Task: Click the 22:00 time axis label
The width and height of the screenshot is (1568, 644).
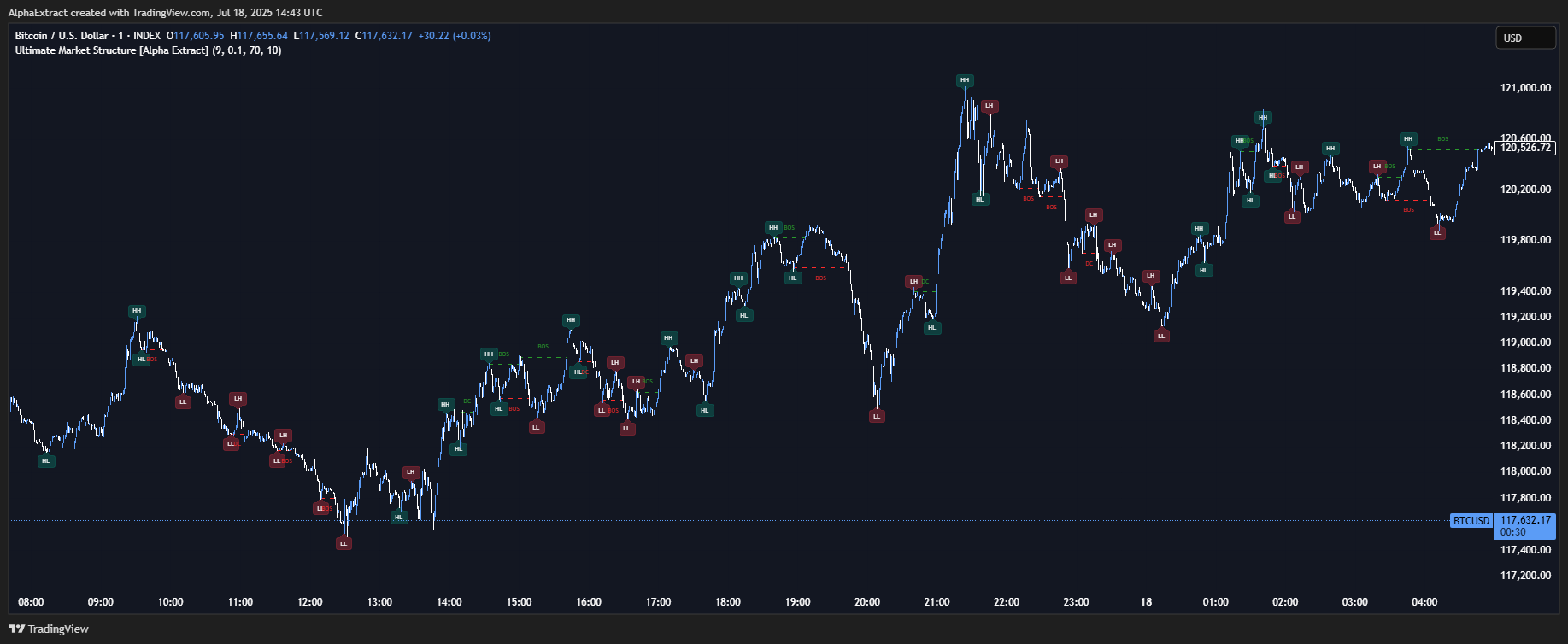Action: pyautogui.click(x=1007, y=602)
